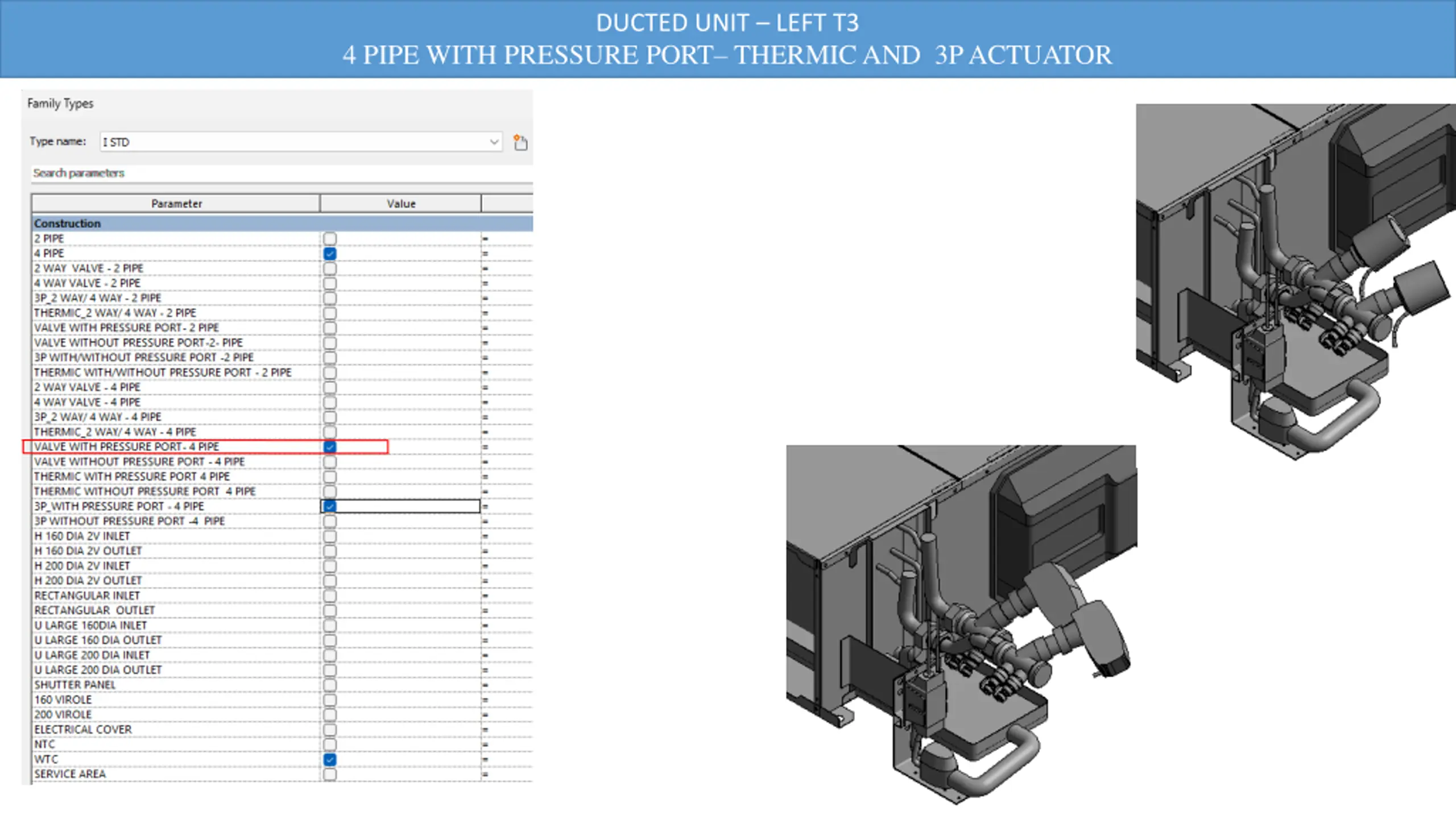The width and height of the screenshot is (1456, 819).
Task: Collapse the Construction group header
Action: (282, 224)
